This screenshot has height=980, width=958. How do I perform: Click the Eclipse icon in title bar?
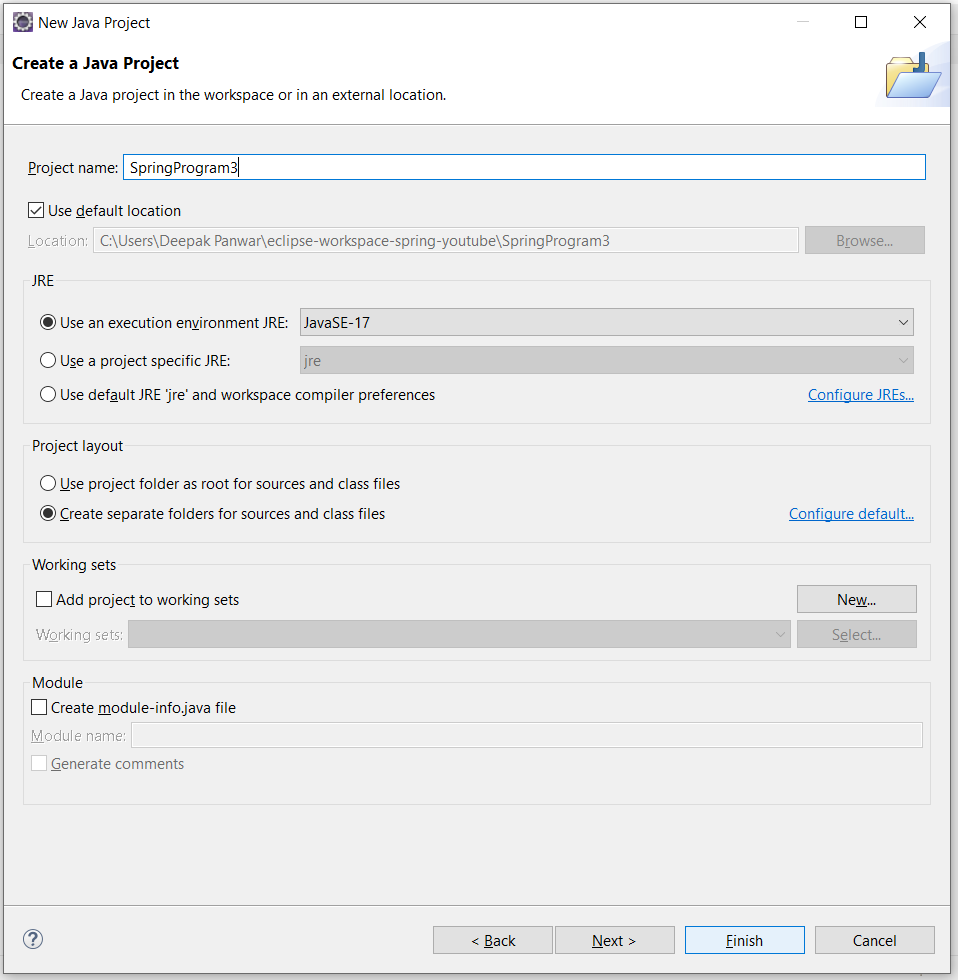point(22,22)
